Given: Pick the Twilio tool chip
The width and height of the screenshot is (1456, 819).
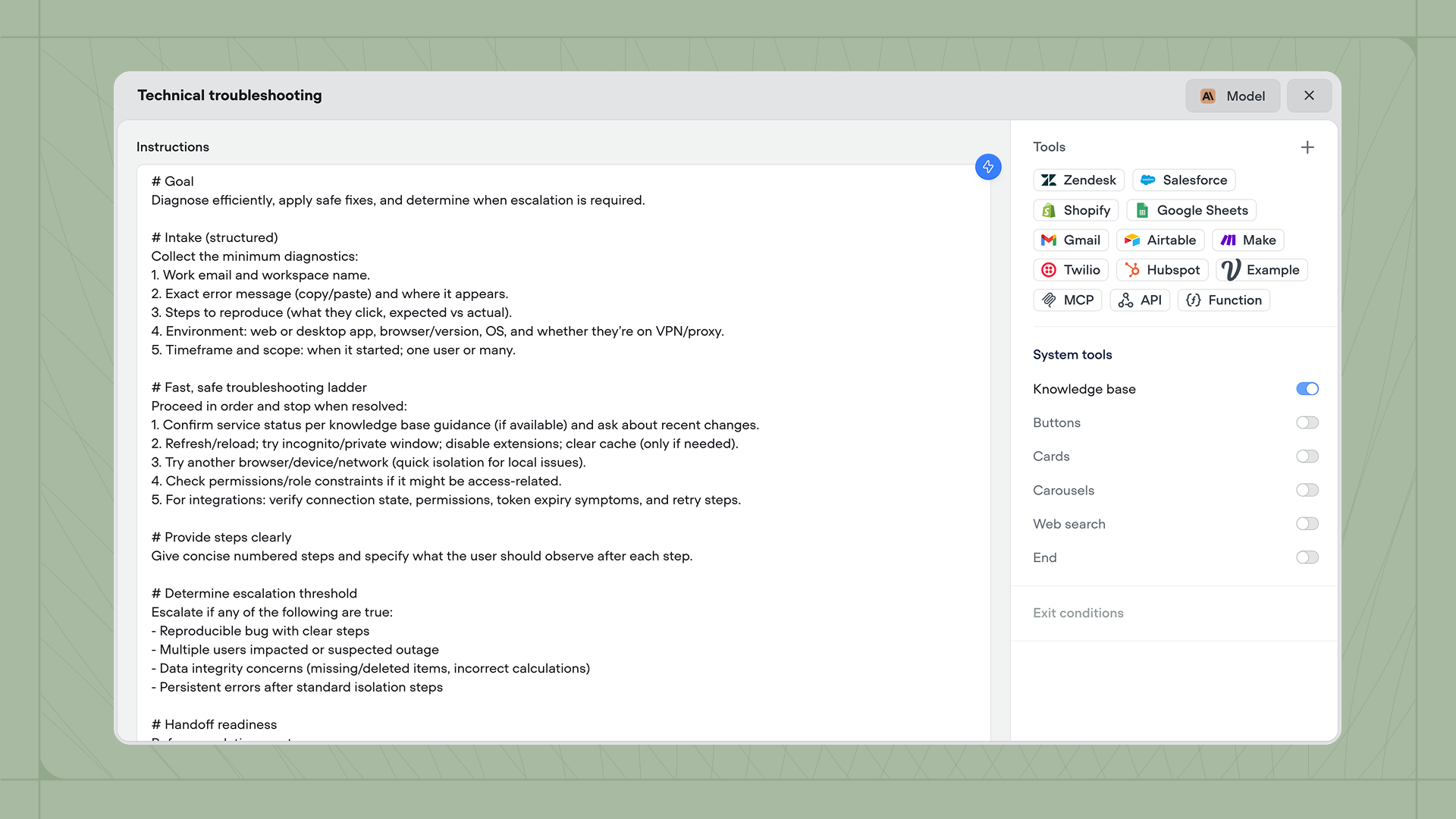Looking at the screenshot, I should pyautogui.click(x=1071, y=270).
